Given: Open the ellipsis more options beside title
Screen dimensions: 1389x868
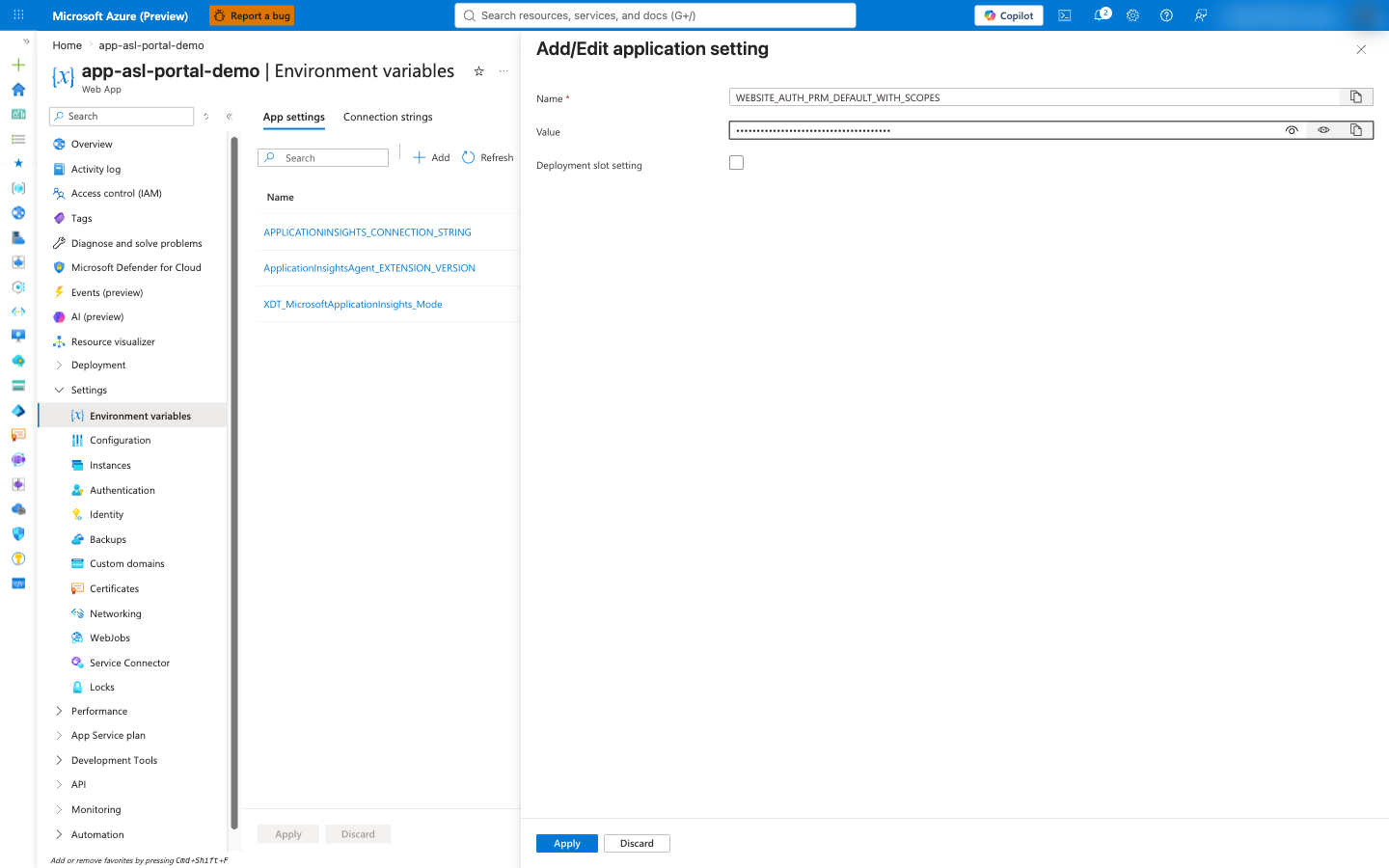Looking at the screenshot, I should [x=504, y=71].
